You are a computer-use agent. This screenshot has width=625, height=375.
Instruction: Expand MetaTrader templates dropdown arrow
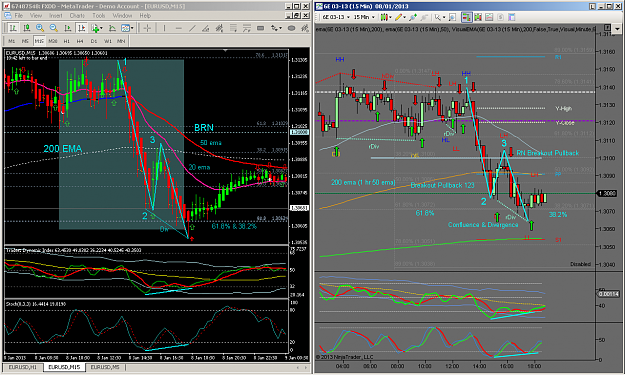(132, 28)
